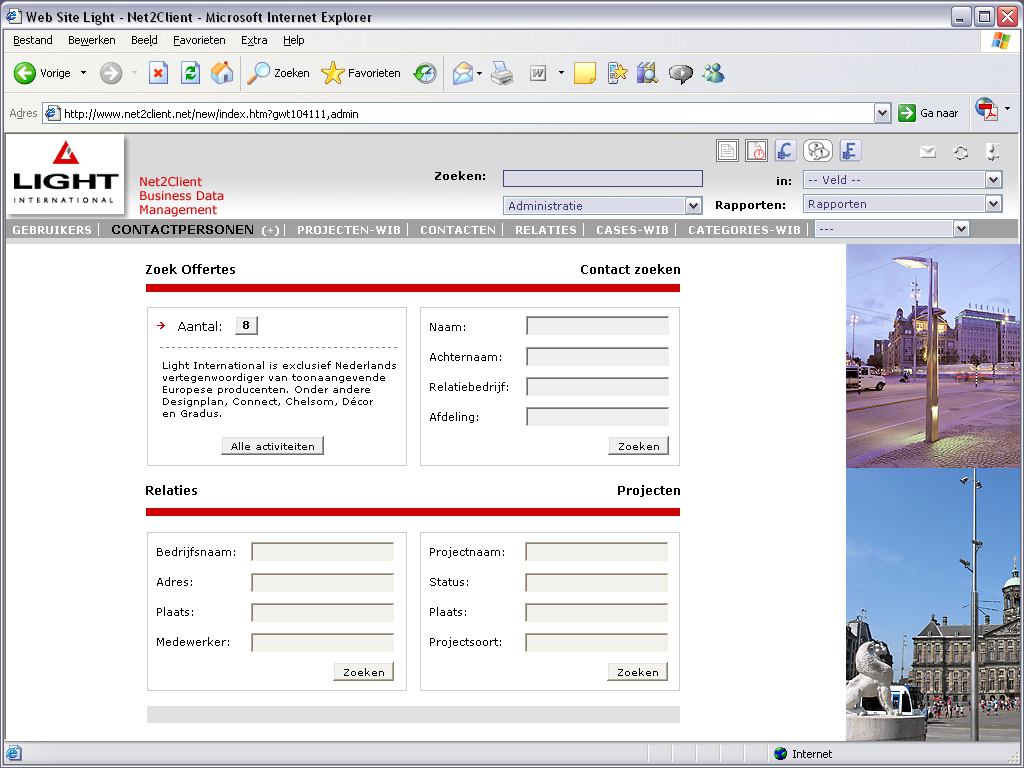The image size is (1024, 768).
Task: Open the Bestand menu
Action: (33, 40)
